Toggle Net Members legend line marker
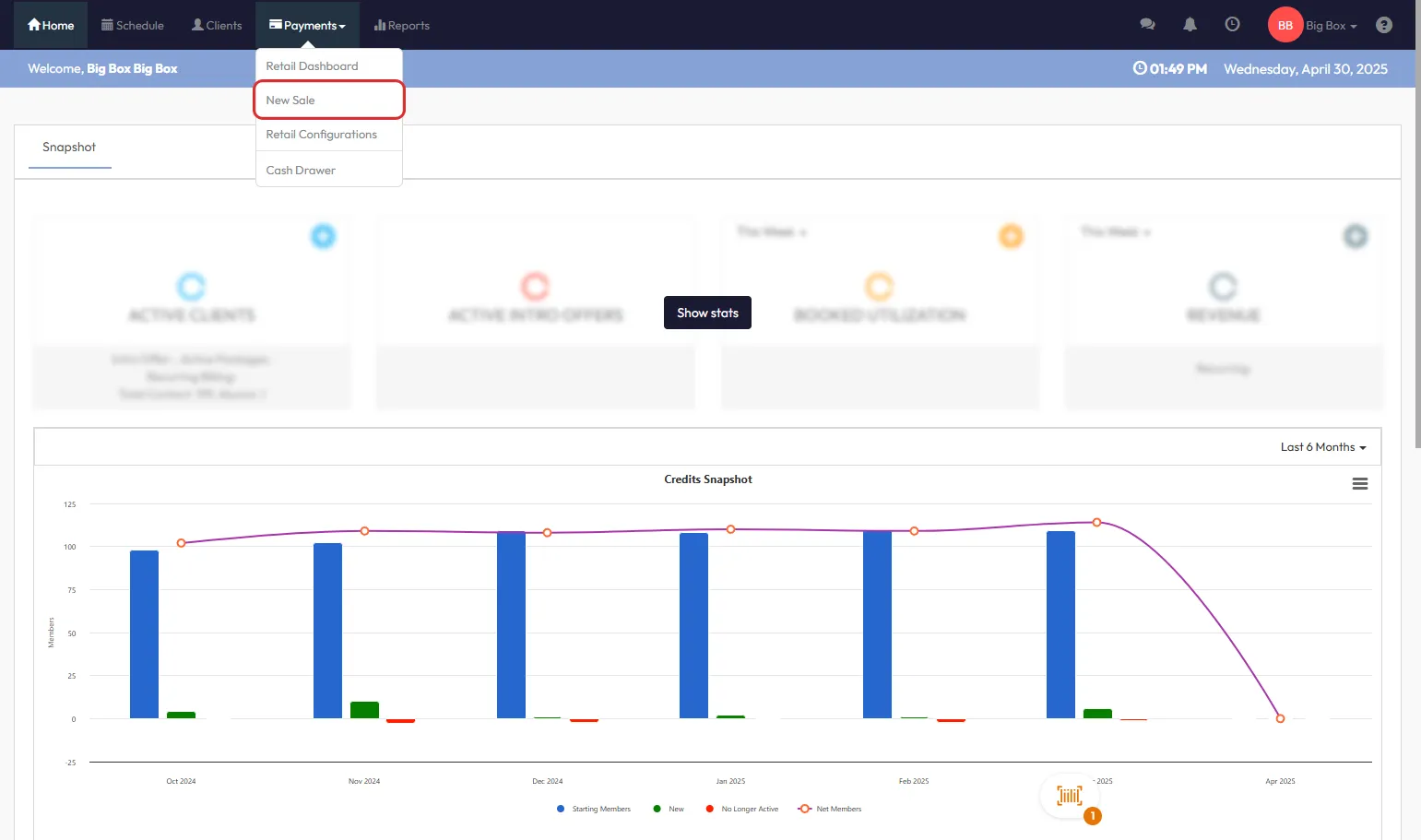Screen dimensions: 1421x840 805,809
